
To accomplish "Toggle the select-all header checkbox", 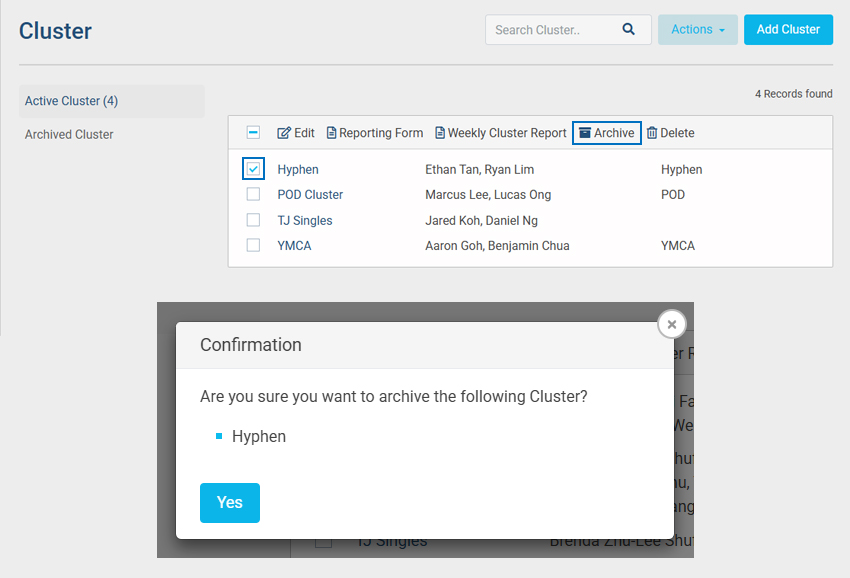I will (254, 133).
